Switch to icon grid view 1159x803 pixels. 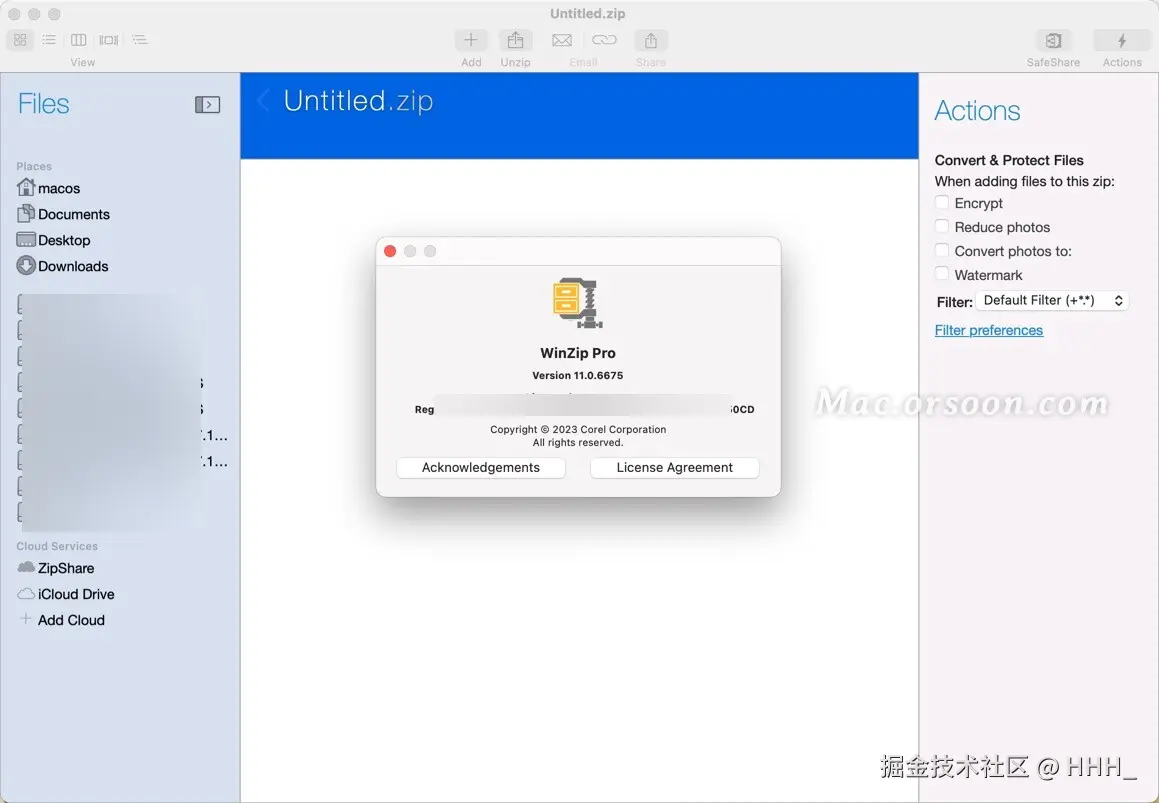[x=20, y=40]
